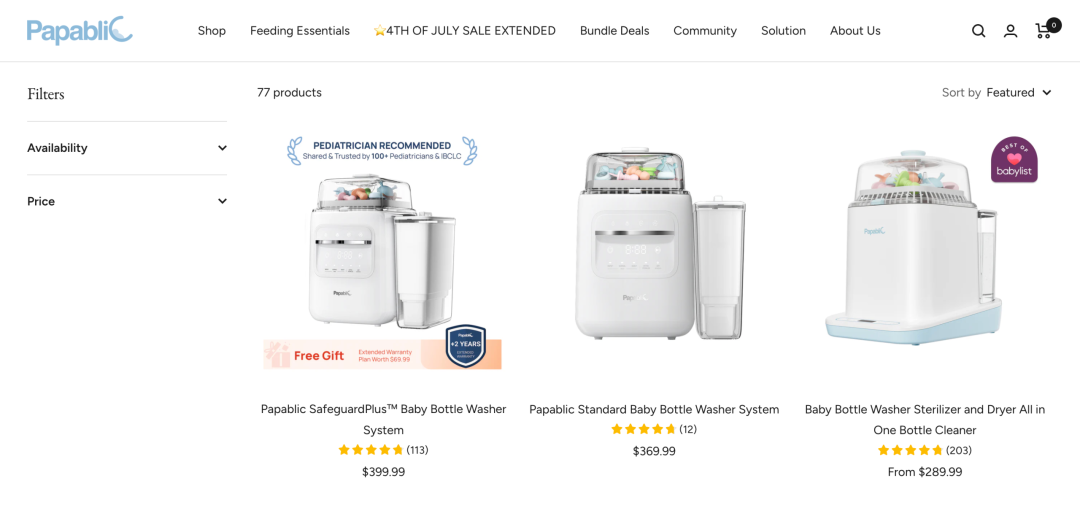1080x505 pixels.
Task: Expand the Price filter
Action: pyautogui.click(x=127, y=201)
